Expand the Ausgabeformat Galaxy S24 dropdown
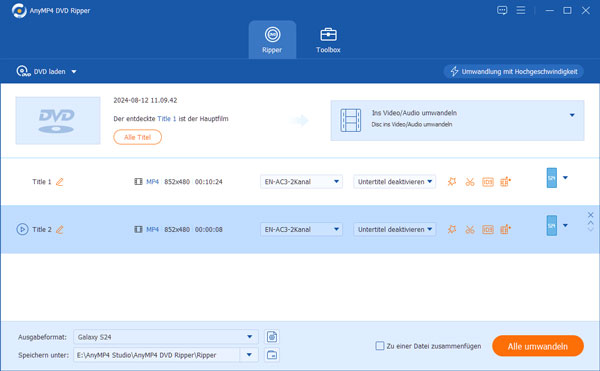 pyautogui.click(x=166, y=337)
